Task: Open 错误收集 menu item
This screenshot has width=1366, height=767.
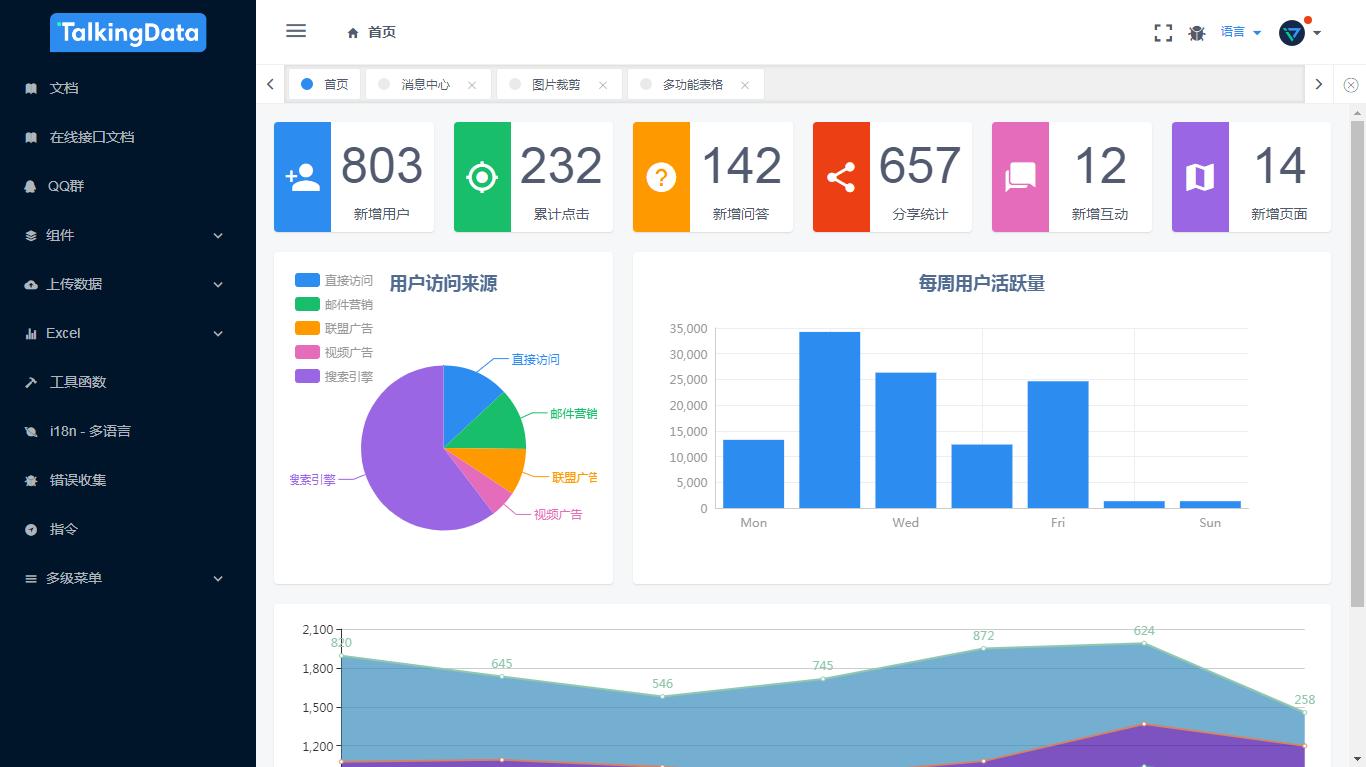Action: coord(128,480)
